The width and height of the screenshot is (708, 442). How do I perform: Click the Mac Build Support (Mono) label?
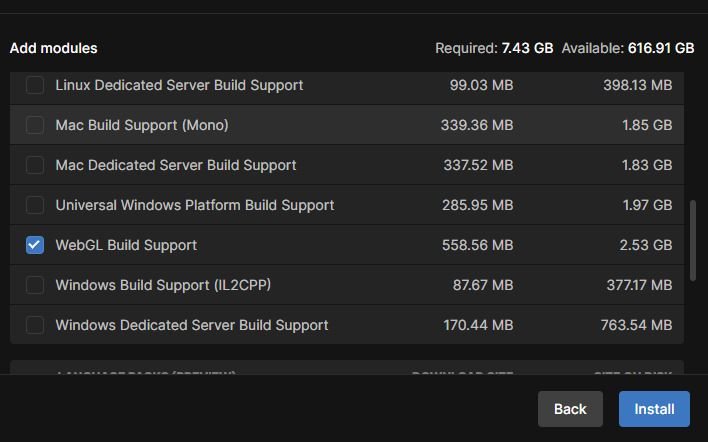coord(142,125)
